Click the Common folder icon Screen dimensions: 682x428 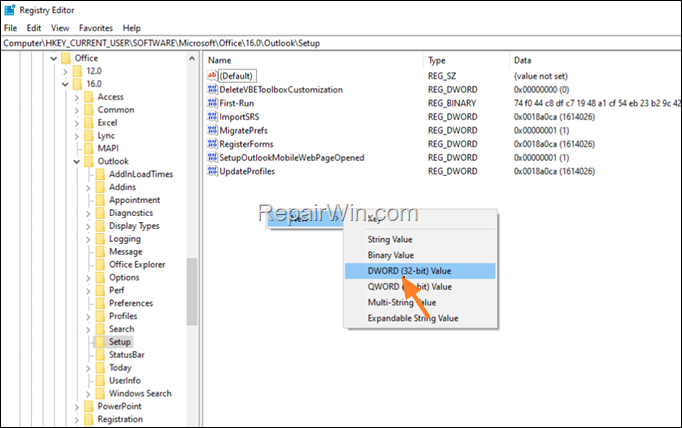[89, 110]
